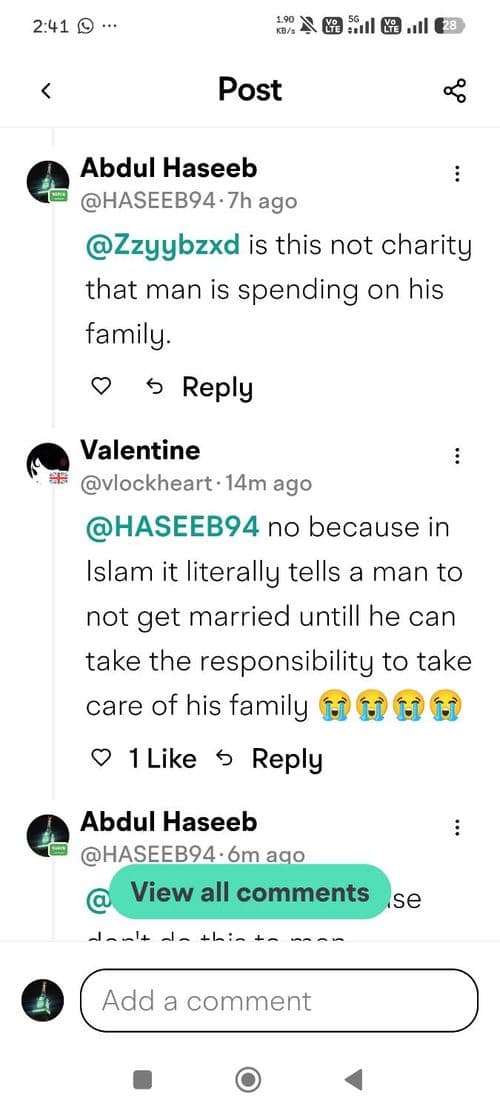Image resolution: width=500 pixels, height=1111 pixels.
Task: Tap Android back triangle button
Action: click(353, 1080)
